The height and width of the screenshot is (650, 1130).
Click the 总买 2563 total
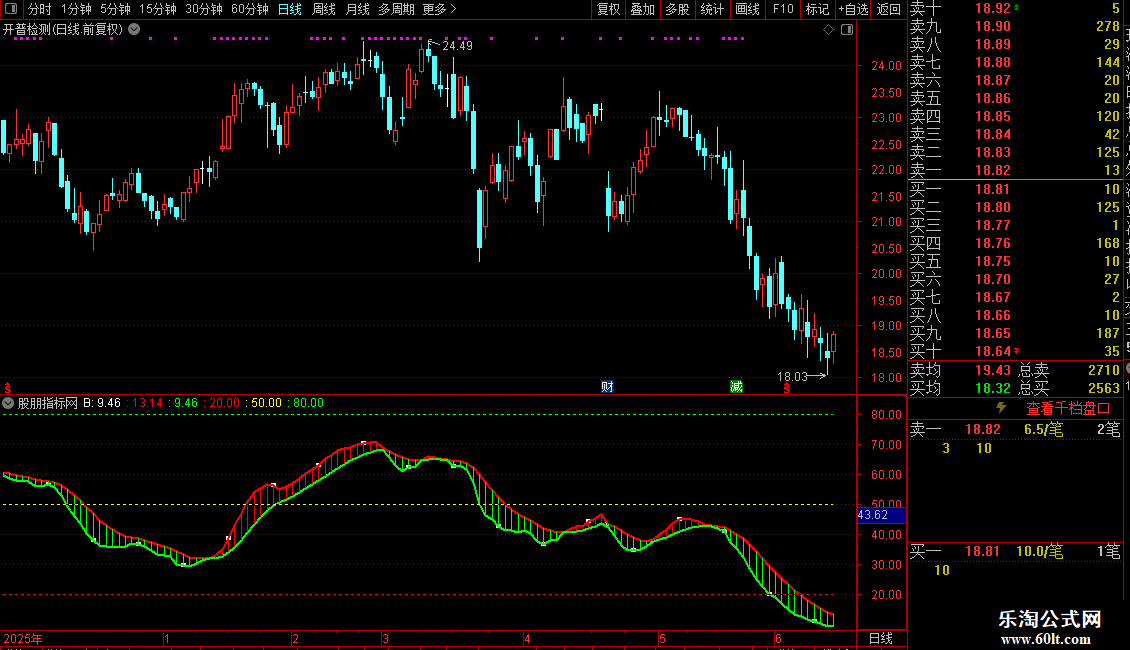pos(1104,388)
